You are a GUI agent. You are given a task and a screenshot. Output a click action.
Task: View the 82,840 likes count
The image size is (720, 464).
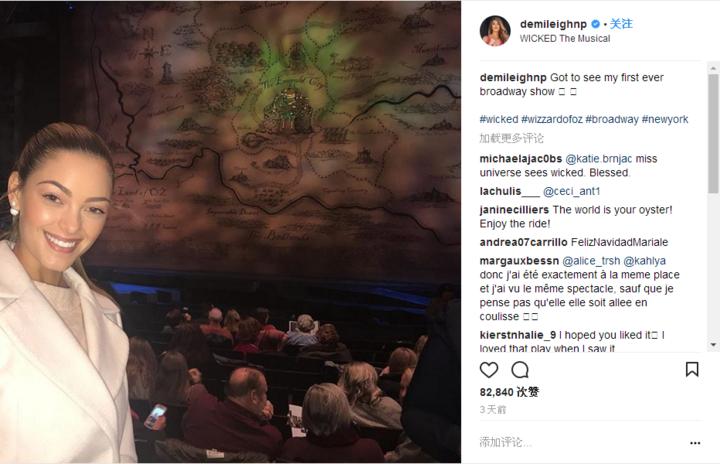[509, 392]
